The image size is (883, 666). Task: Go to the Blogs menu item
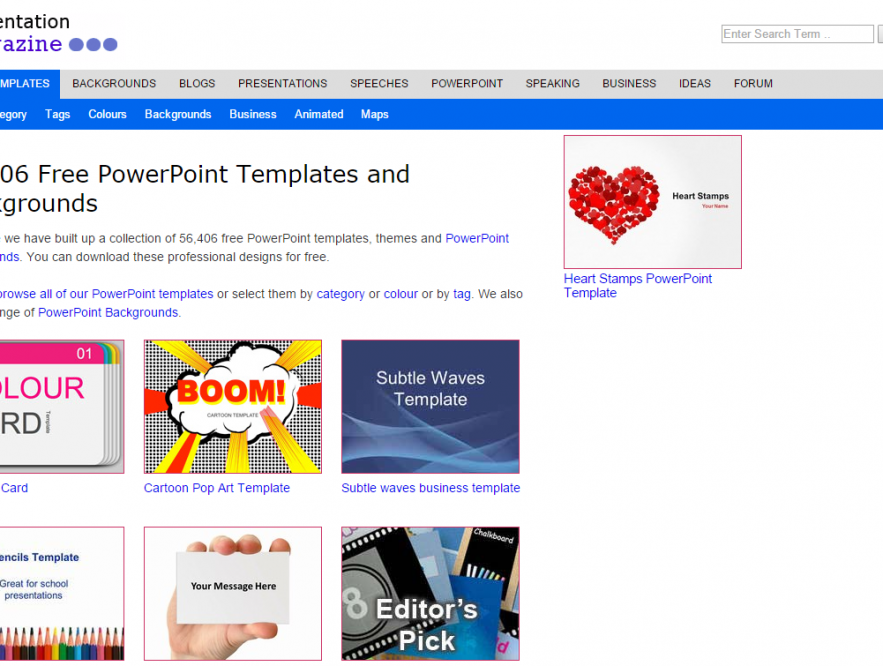point(197,84)
